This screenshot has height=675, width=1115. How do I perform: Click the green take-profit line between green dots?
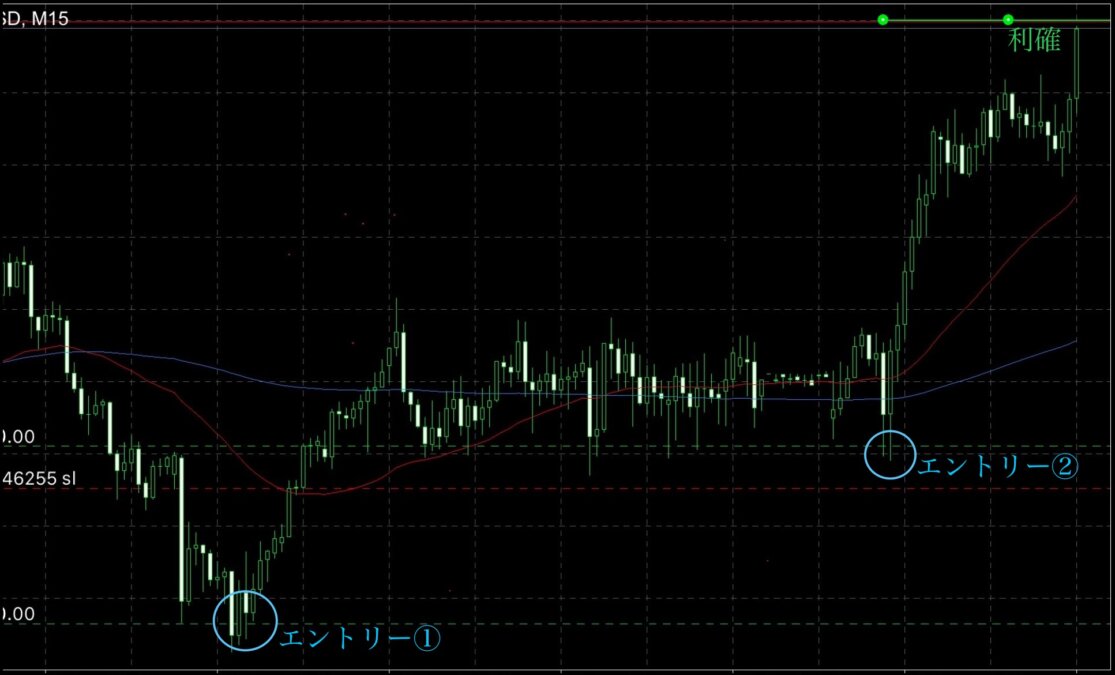(945, 19)
